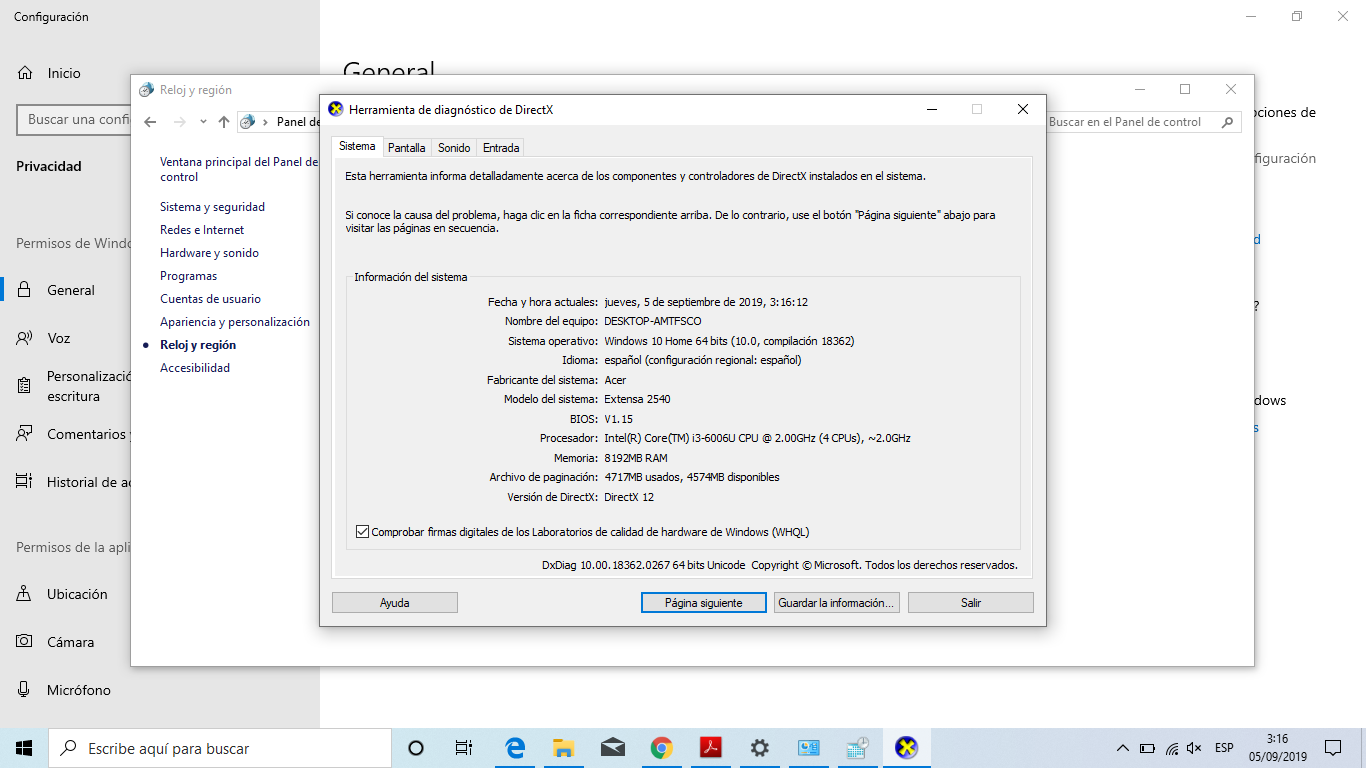Image resolution: width=1366 pixels, height=768 pixels.
Task: Close the DirectX diagnostic tool window
Action: pos(1023,110)
